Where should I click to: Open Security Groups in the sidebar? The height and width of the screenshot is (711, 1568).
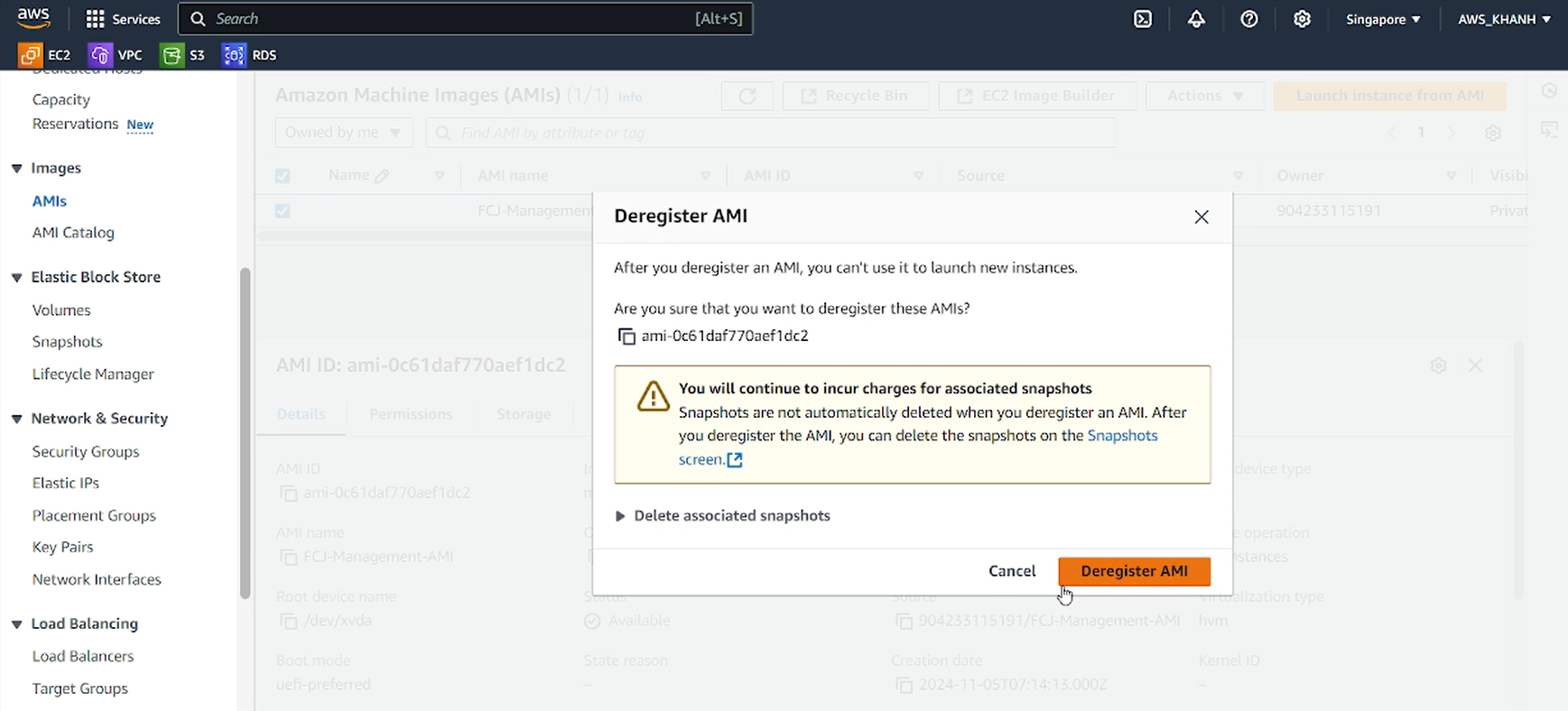(x=86, y=452)
